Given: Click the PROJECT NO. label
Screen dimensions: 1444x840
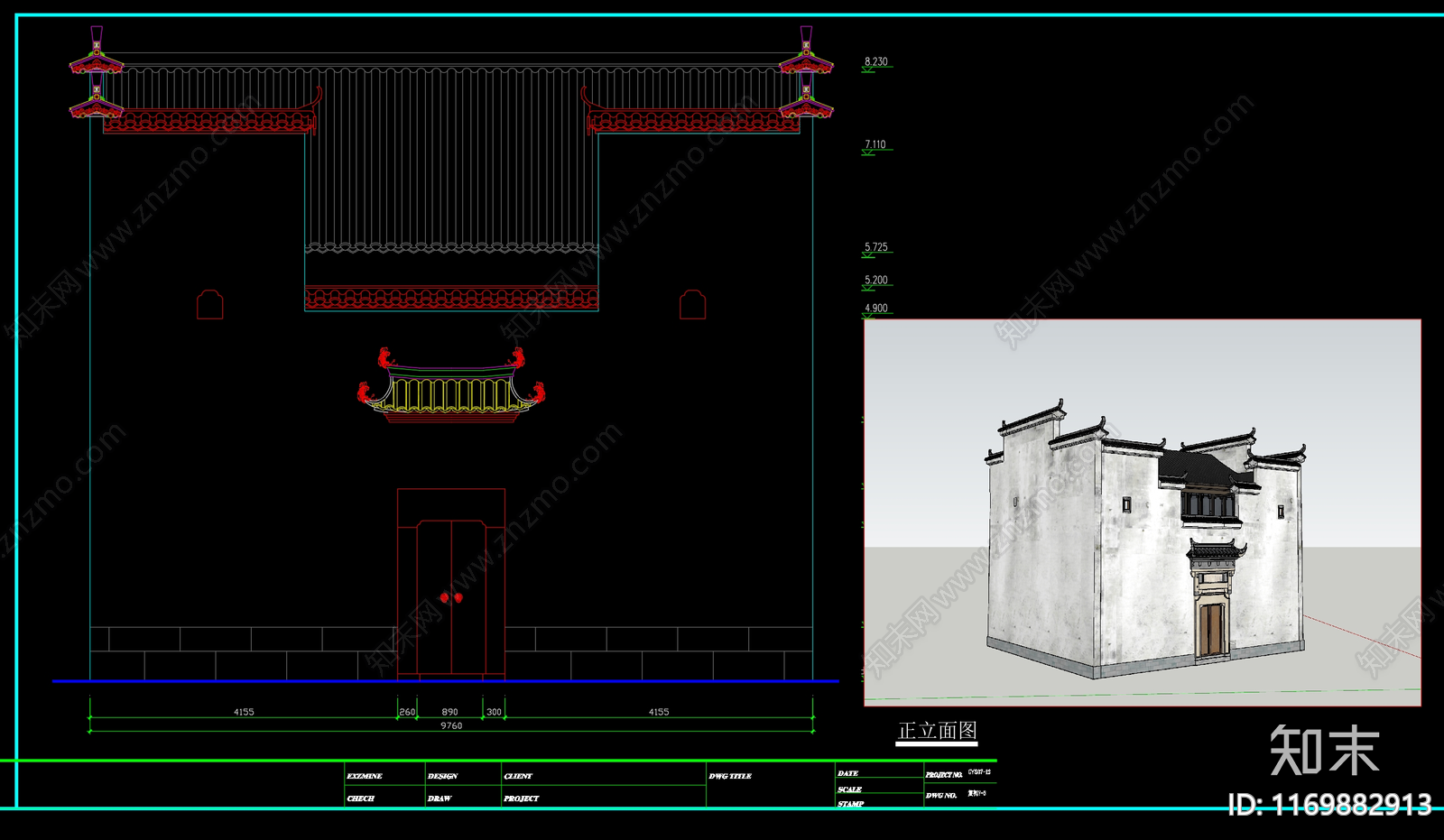Looking at the screenshot, I should click(x=944, y=775).
